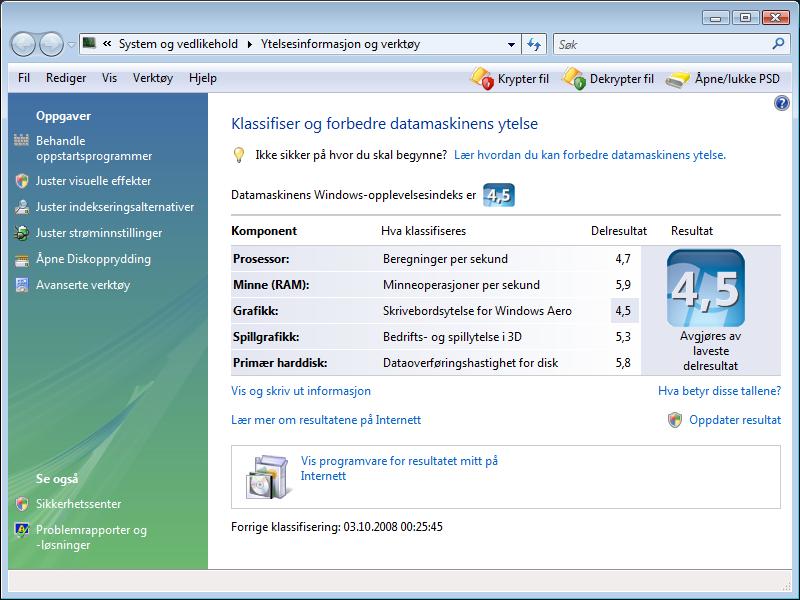Click the software box and disc icon

268,477
